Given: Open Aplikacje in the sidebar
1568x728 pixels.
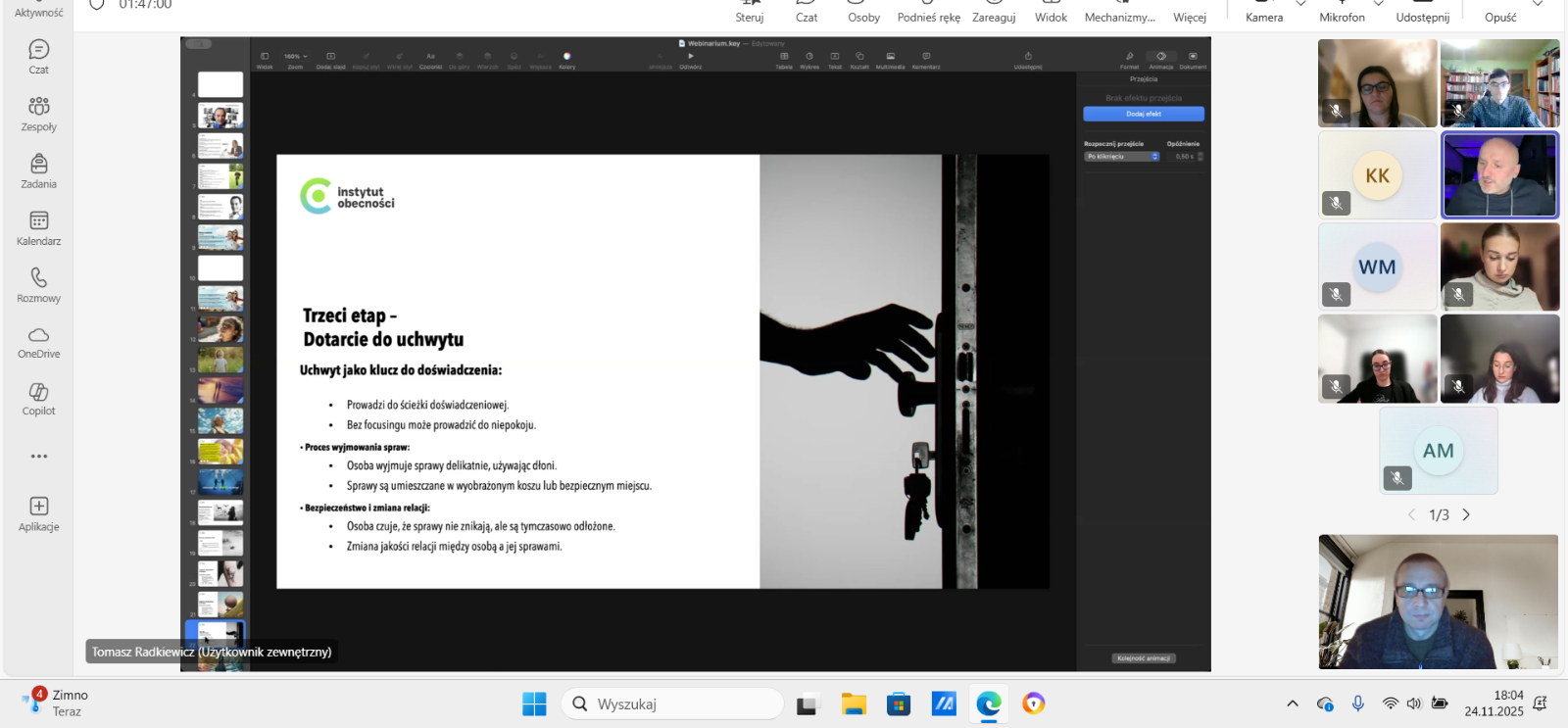Looking at the screenshot, I should [x=38, y=513].
